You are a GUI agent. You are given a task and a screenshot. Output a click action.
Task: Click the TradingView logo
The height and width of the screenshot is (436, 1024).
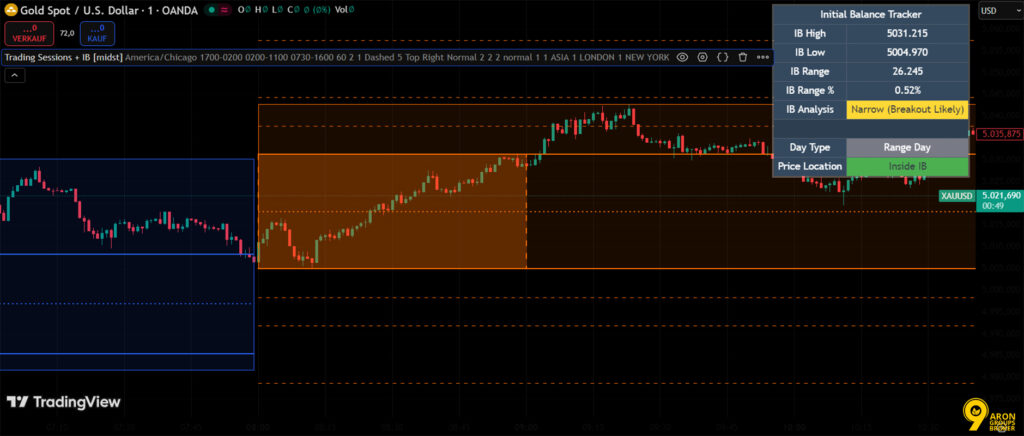[x=63, y=402]
